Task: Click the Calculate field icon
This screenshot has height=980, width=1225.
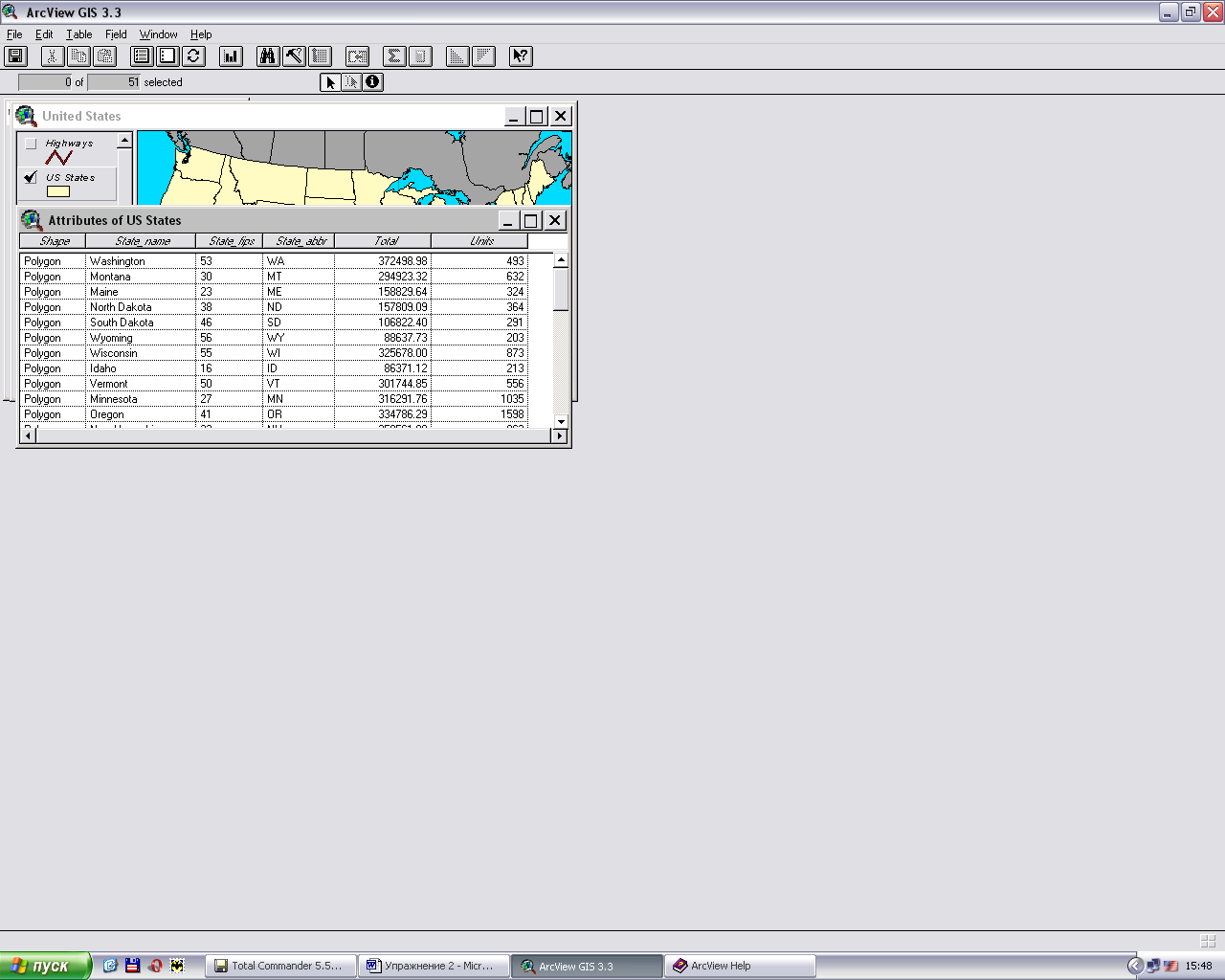Action: tap(420, 56)
